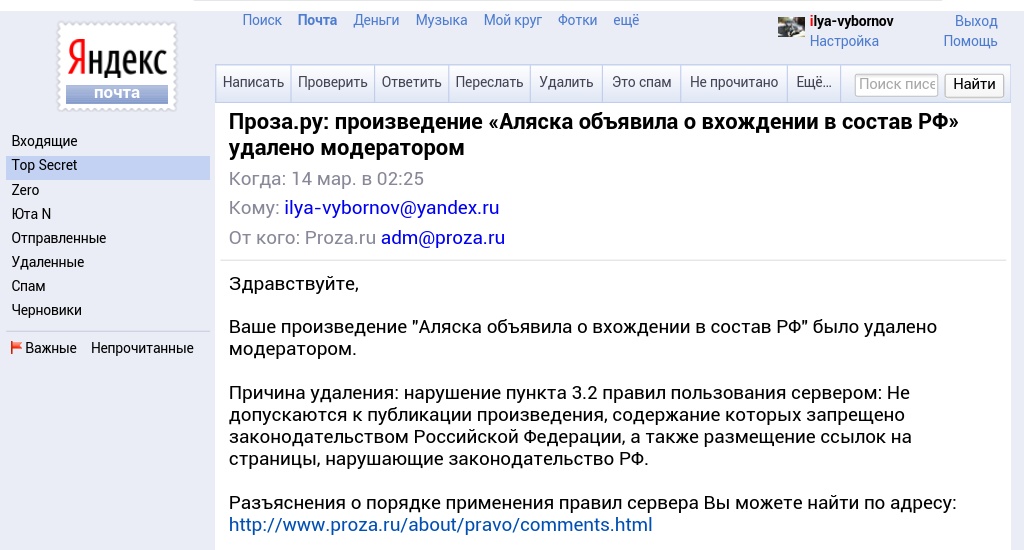Click the date text 14 мар. в 02:25
This screenshot has height=550, width=1024.
point(357,179)
